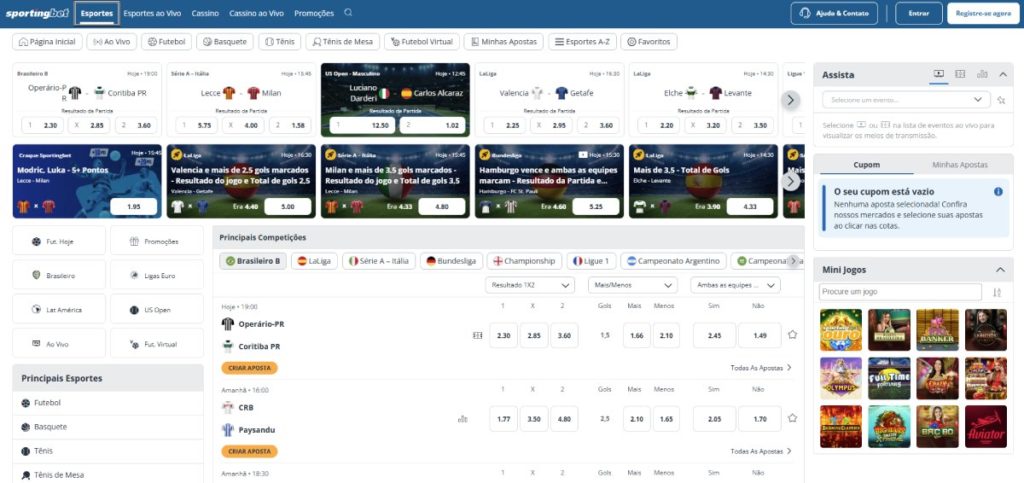Select boosted odds 5.25 for Hamburg bet

coord(595,207)
